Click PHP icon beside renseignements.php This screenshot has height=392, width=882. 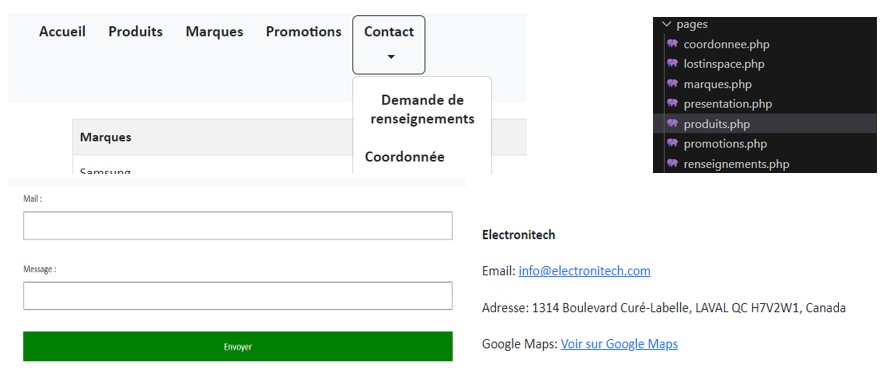(x=672, y=164)
